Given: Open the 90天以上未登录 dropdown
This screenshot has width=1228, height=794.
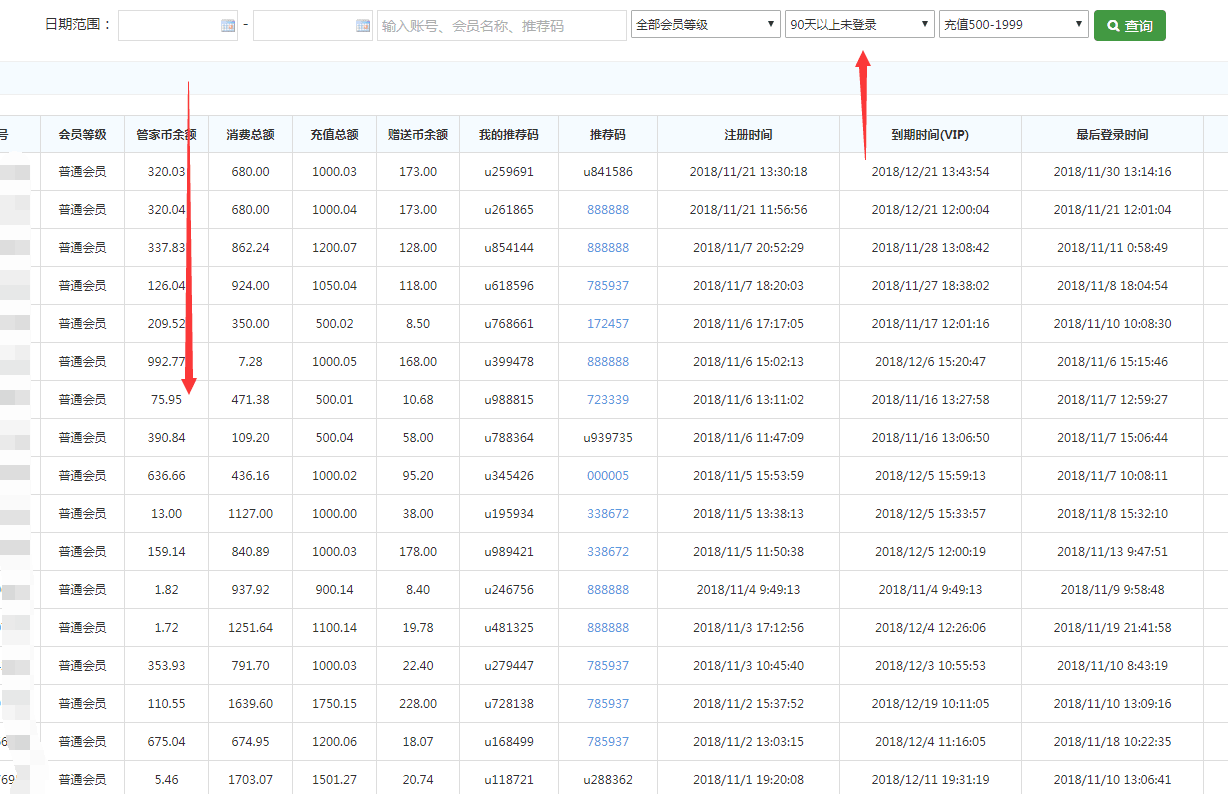Looking at the screenshot, I should (860, 25).
